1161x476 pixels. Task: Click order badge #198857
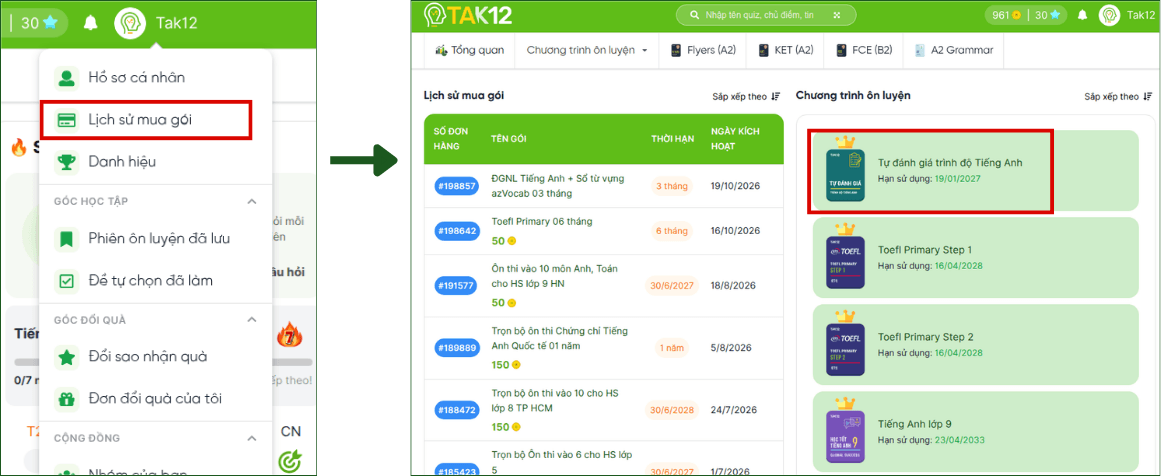pos(455,186)
